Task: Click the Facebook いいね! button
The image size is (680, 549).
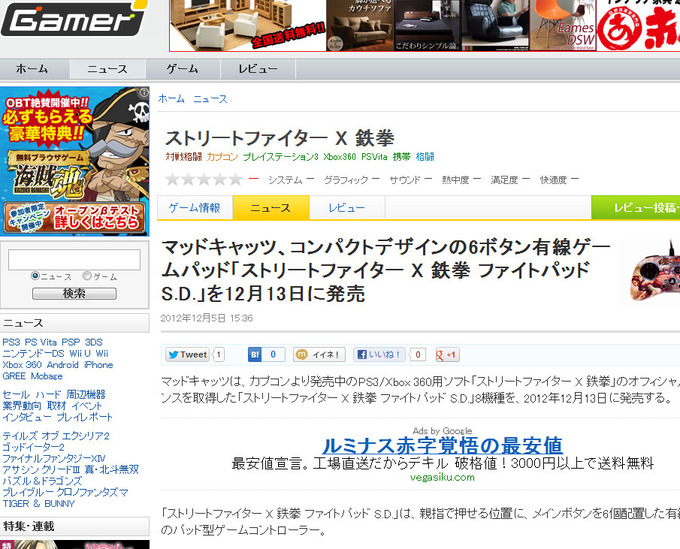Action: 379,354
